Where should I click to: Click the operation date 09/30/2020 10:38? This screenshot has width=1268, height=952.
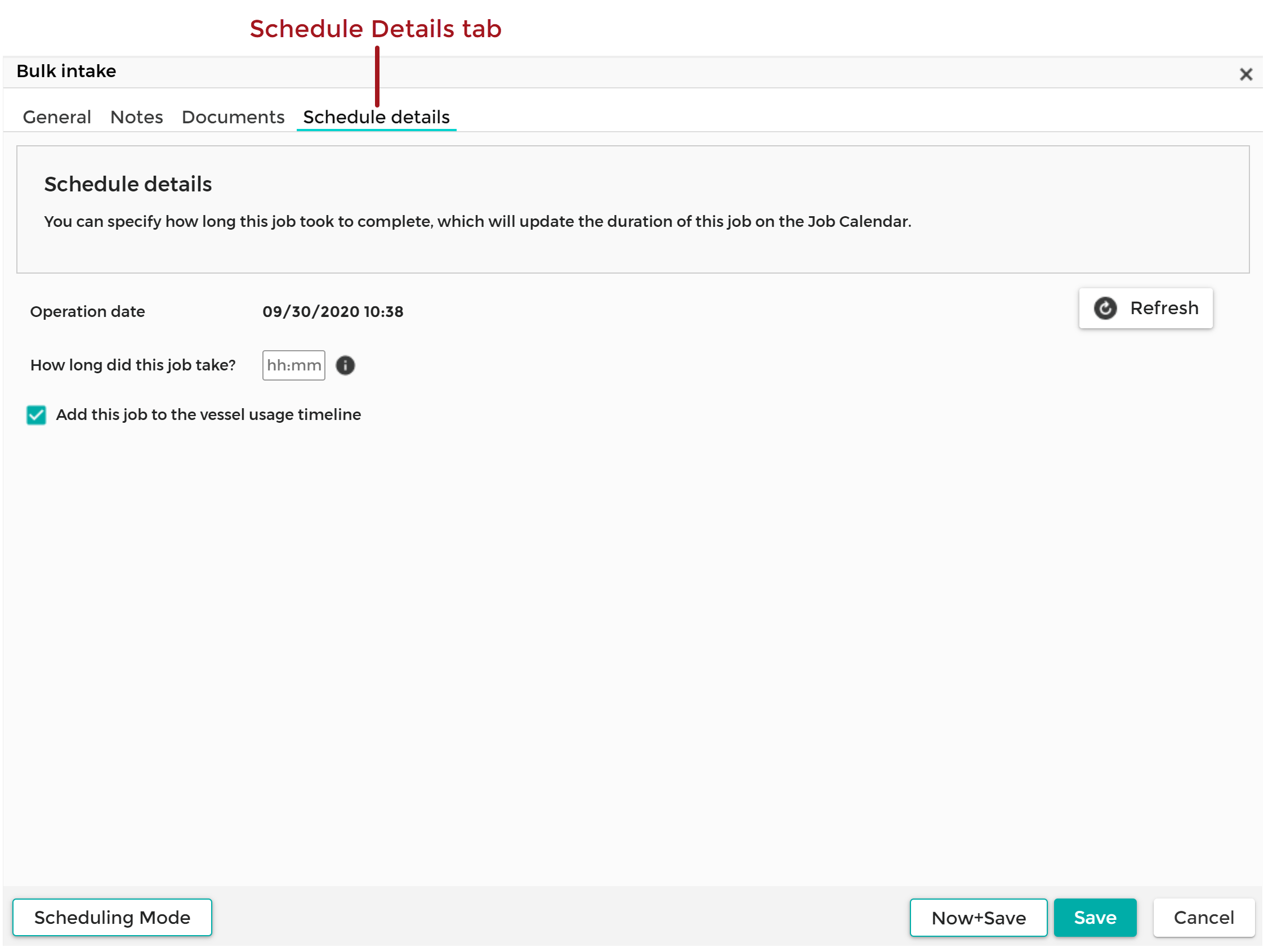coord(333,312)
